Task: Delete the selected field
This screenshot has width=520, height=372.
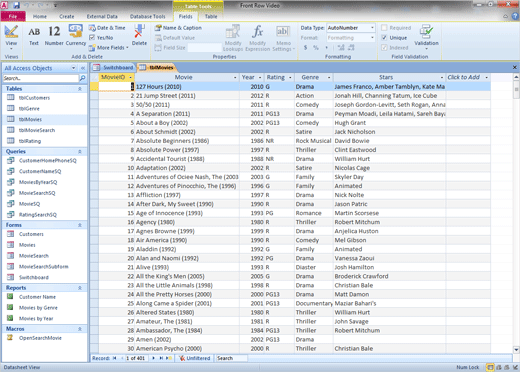Action: [x=139, y=36]
